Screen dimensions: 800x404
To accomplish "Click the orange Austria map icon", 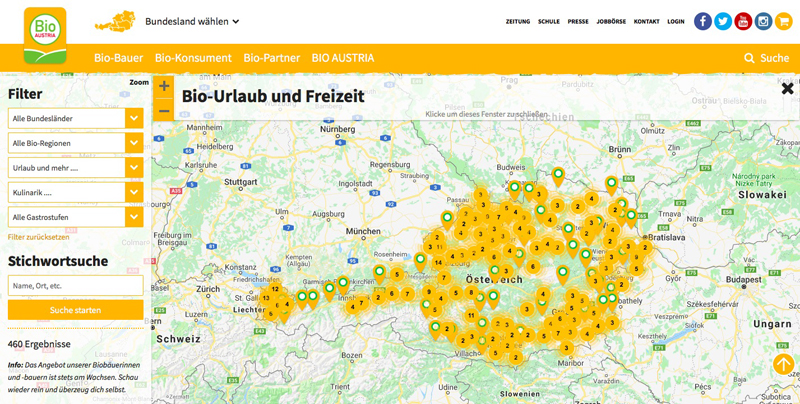I will [x=115, y=21].
